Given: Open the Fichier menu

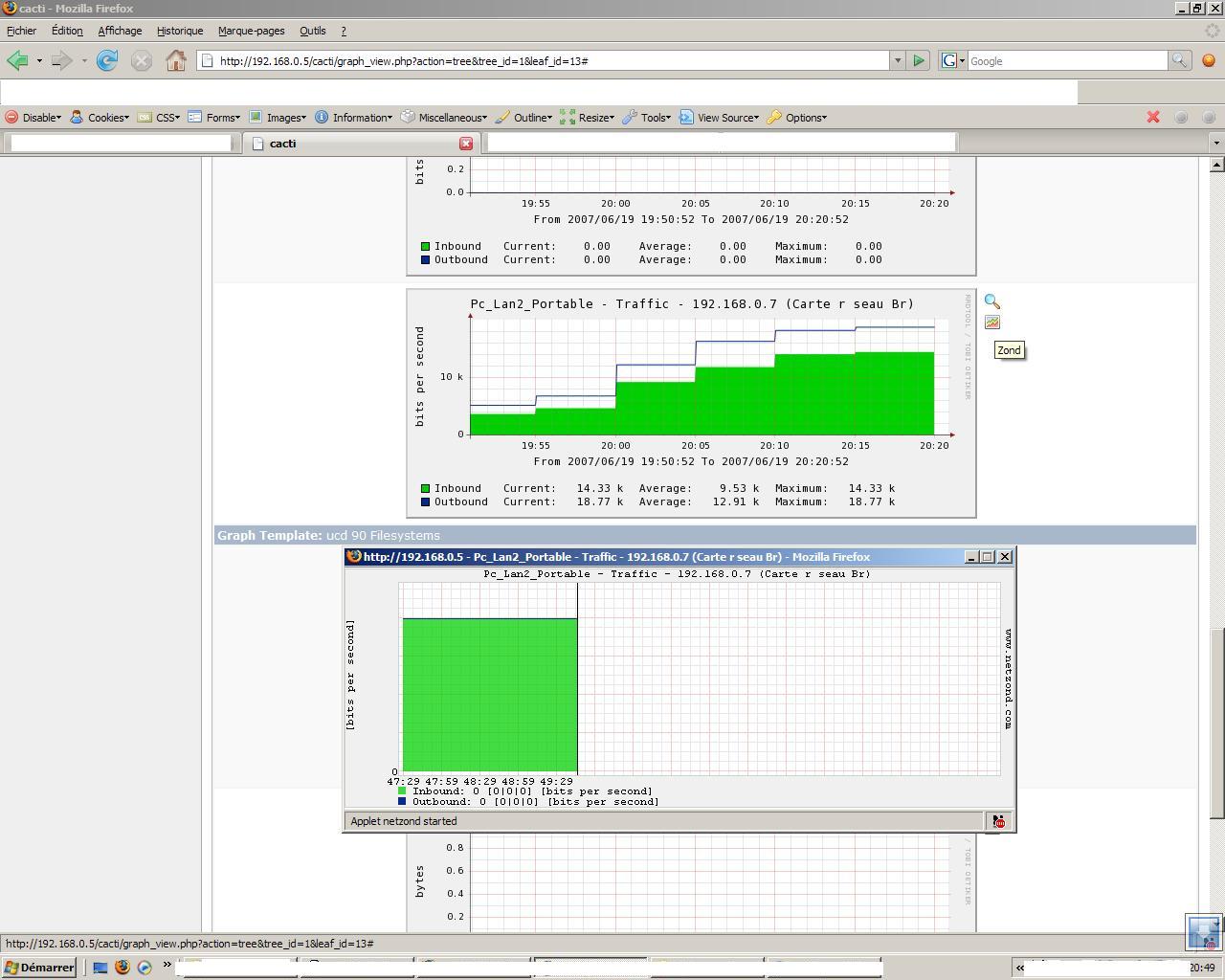Looking at the screenshot, I should tap(21, 31).
